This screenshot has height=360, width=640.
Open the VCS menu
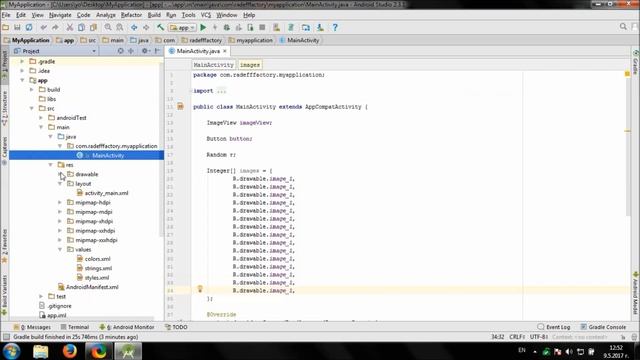tap(206, 15)
